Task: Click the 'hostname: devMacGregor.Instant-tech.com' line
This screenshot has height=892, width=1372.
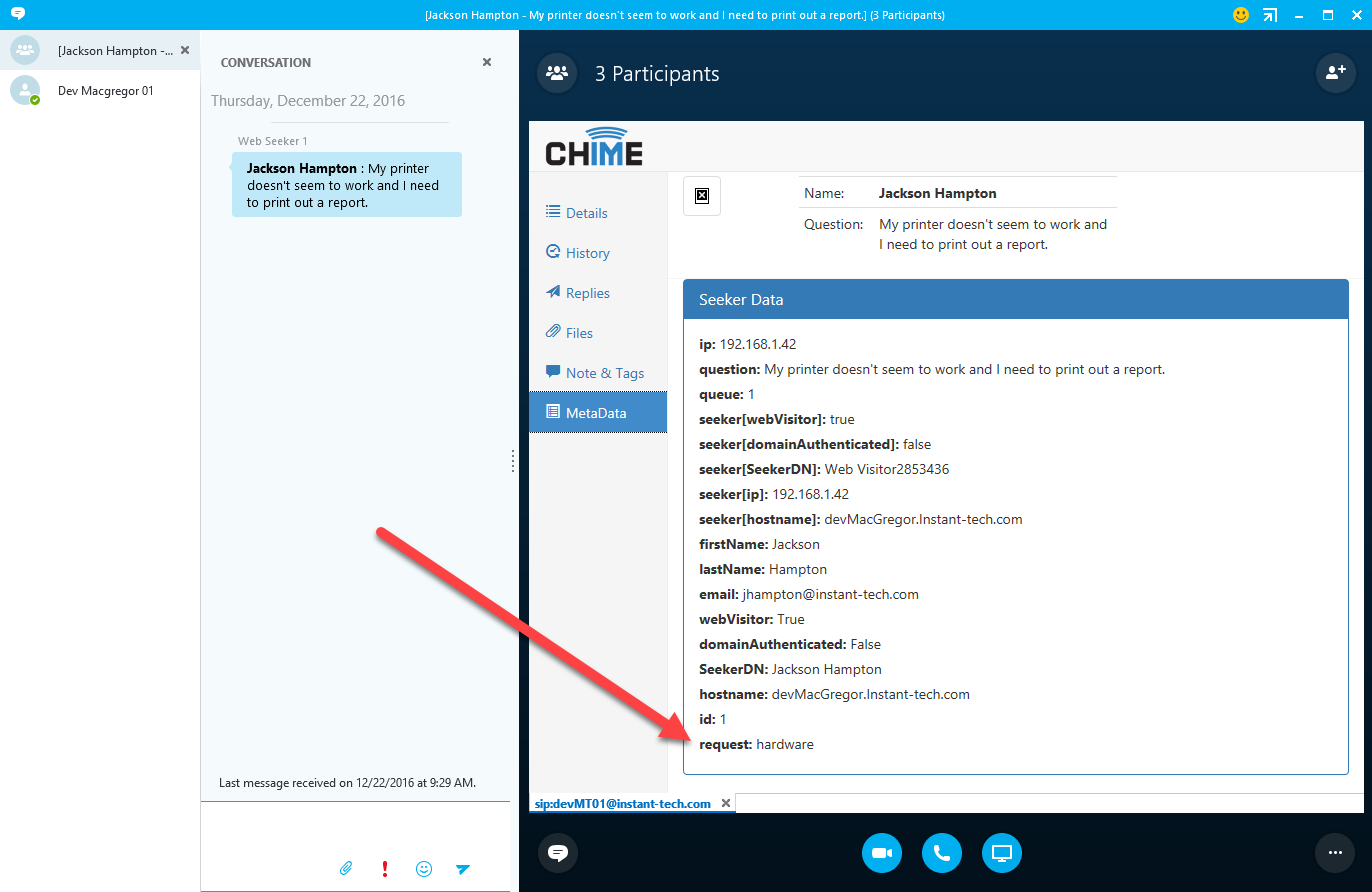Action: click(834, 694)
